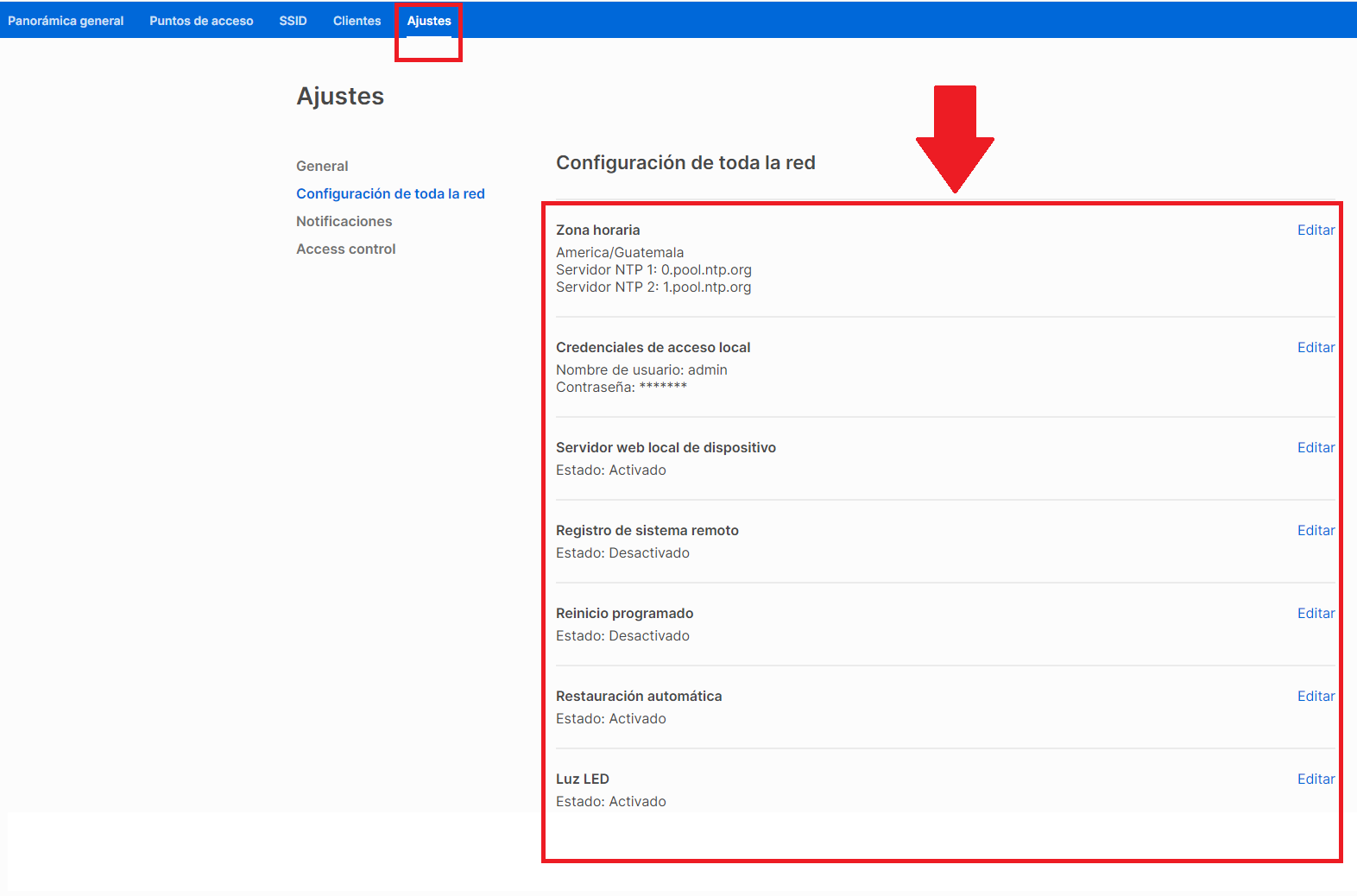Edit the Luz LED setting
Image resolution: width=1357 pixels, height=896 pixels.
click(1316, 779)
